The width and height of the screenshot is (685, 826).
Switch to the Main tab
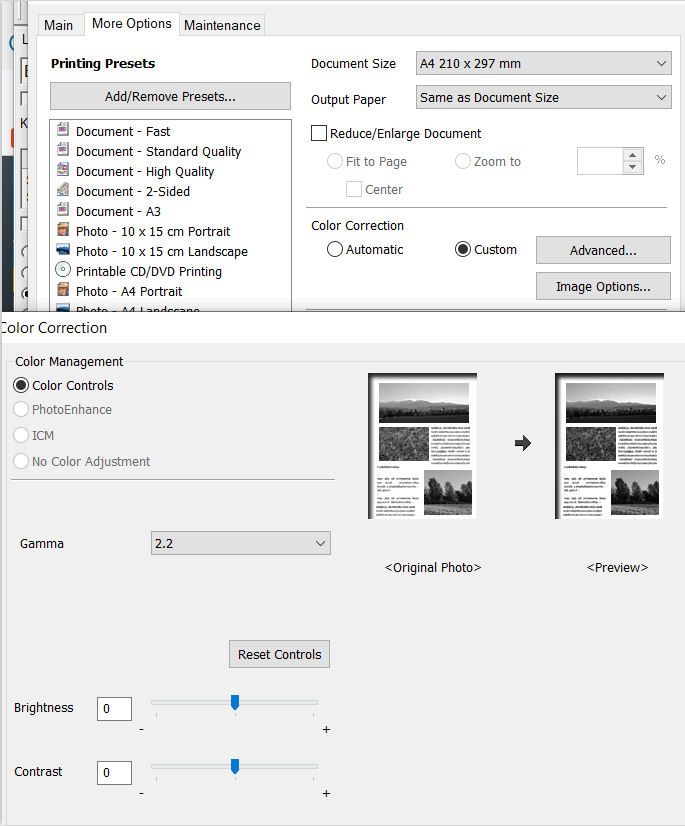(59, 25)
